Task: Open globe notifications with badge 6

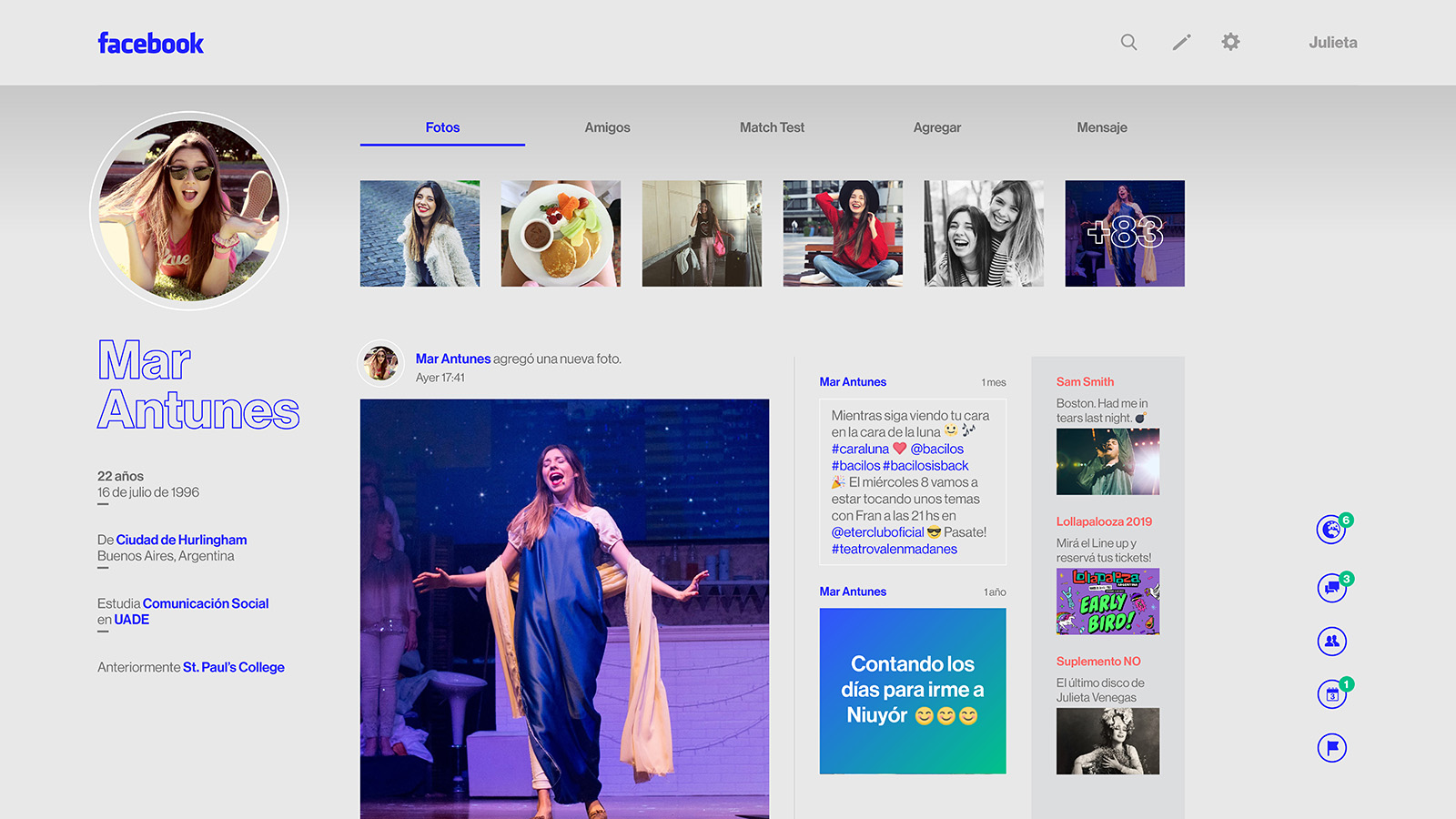Action: click(1331, 529)
